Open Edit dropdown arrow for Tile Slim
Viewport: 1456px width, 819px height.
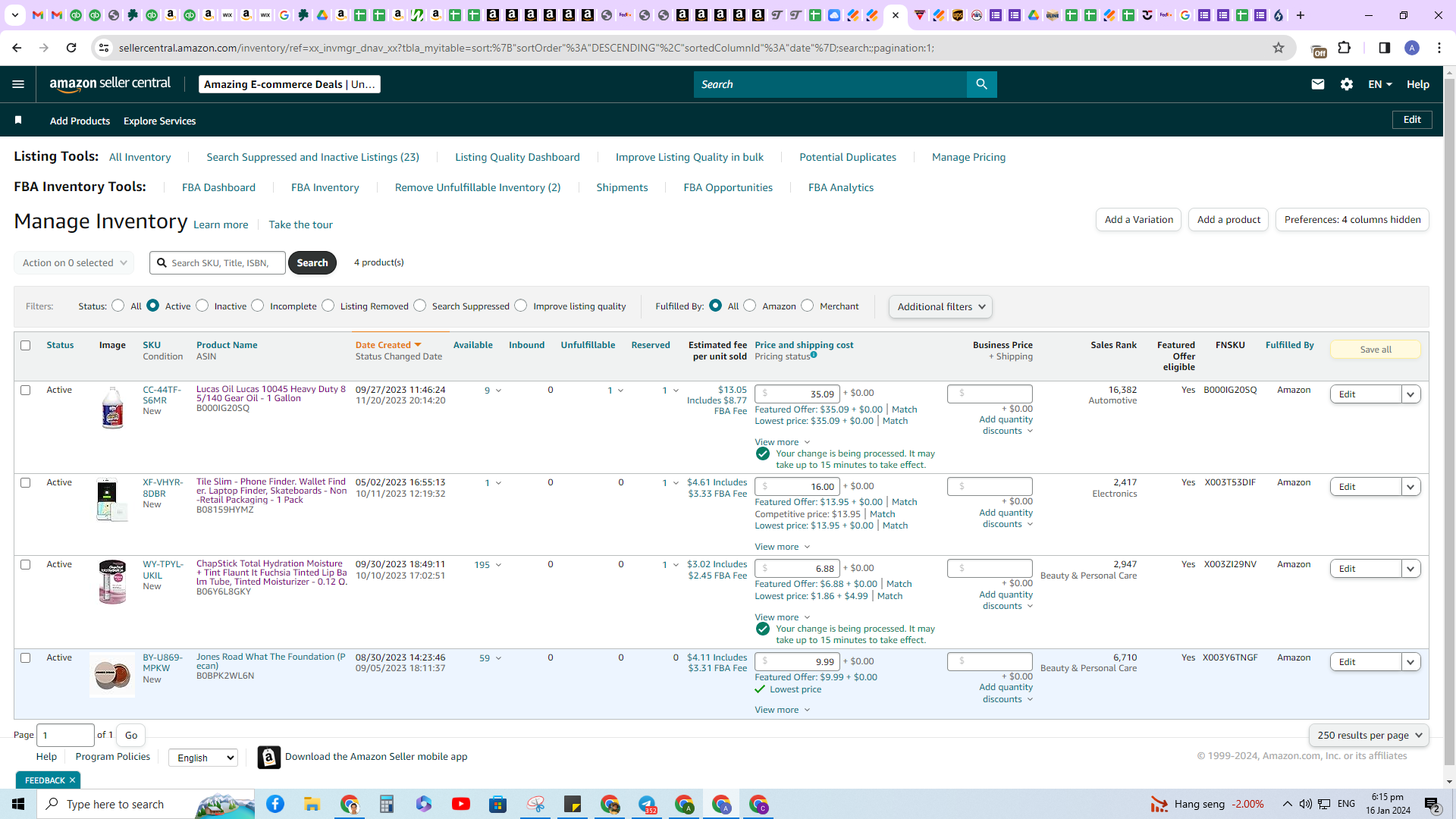[1410, 487]
